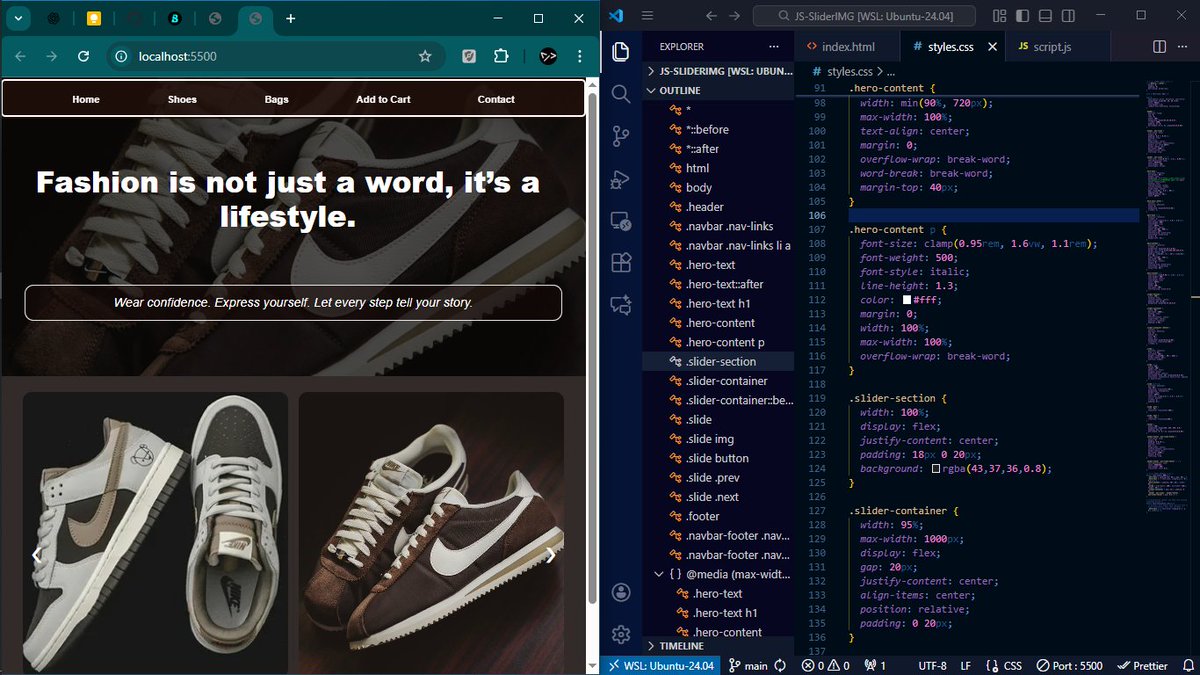Click the main git branch in status bar
Viewport: 1200px width, 675px height.
pos(748,665)
